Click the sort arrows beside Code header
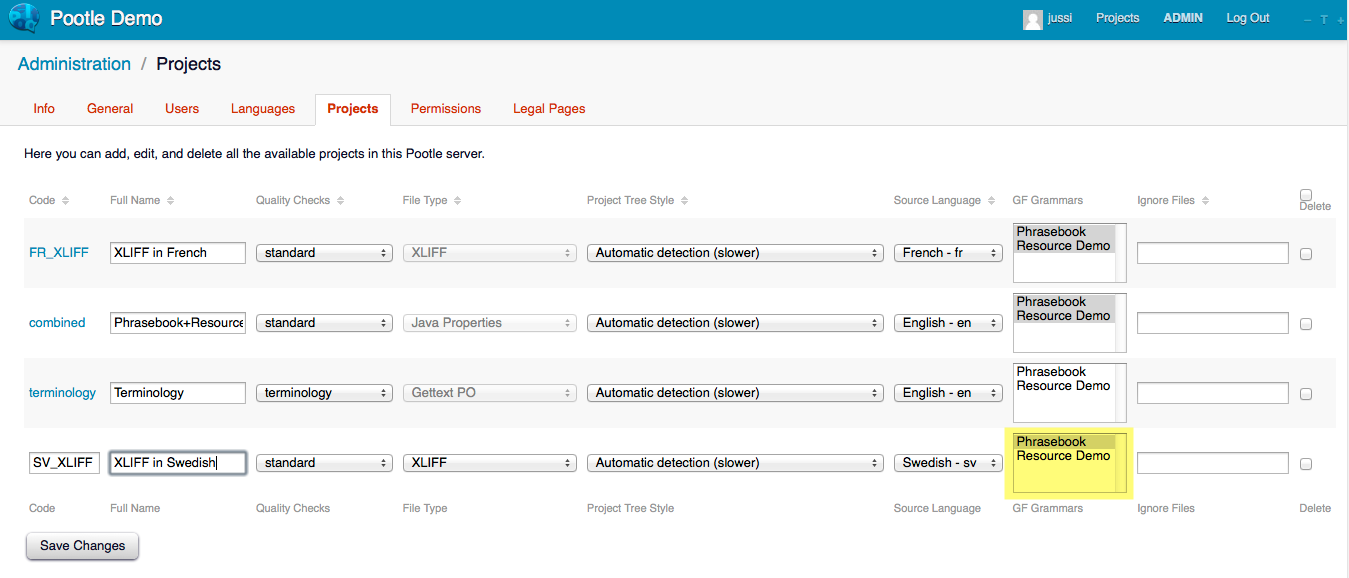 pyautogui.click(x=66, y=201)
